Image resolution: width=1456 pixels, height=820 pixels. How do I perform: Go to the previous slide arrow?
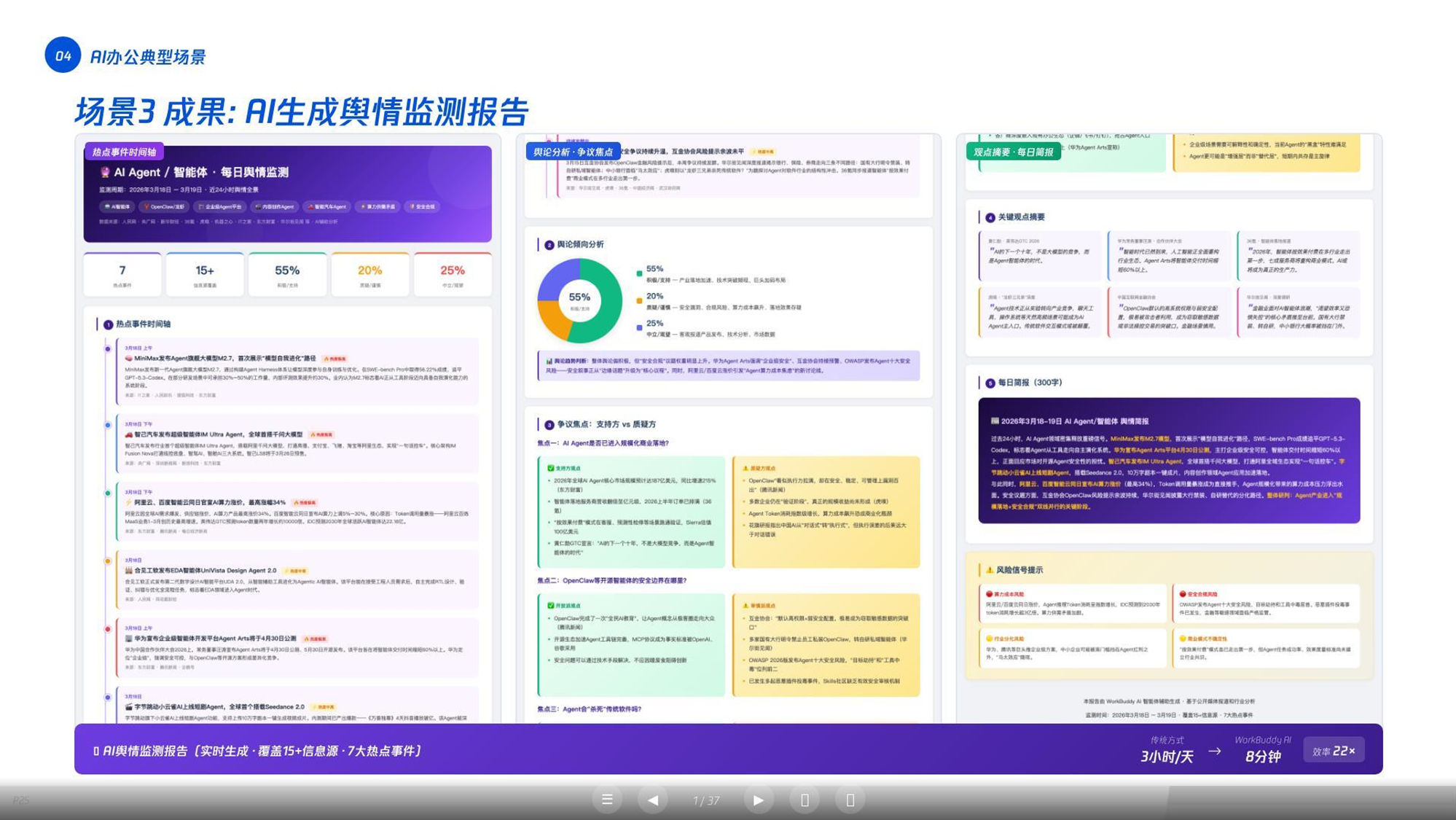[653, 800]
